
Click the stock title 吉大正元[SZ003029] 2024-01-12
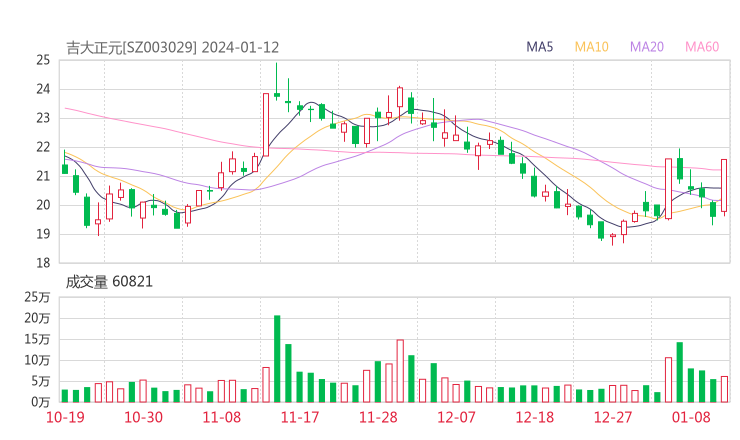click(173, 48)
